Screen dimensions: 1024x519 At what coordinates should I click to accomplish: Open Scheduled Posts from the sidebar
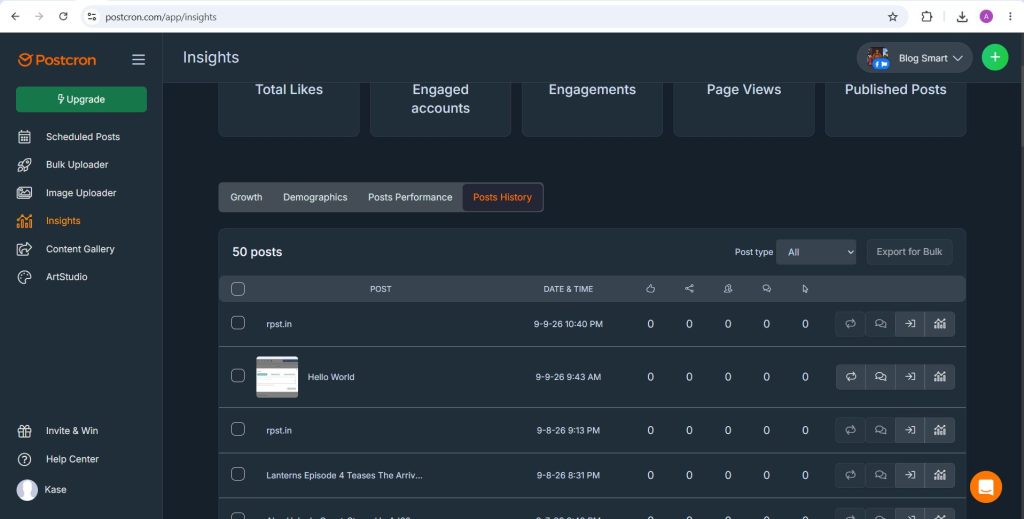82,136
